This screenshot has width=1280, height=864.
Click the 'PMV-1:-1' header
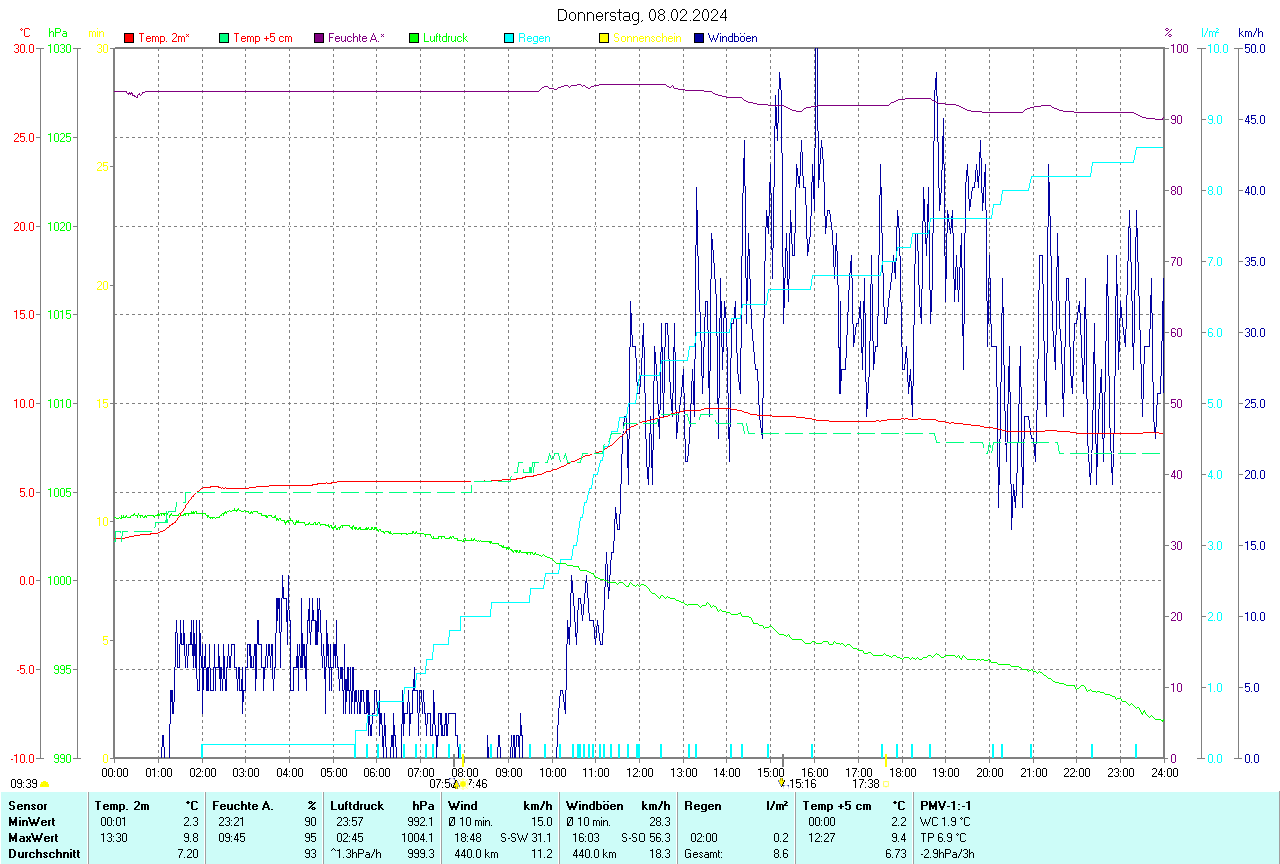pos(946,806)
